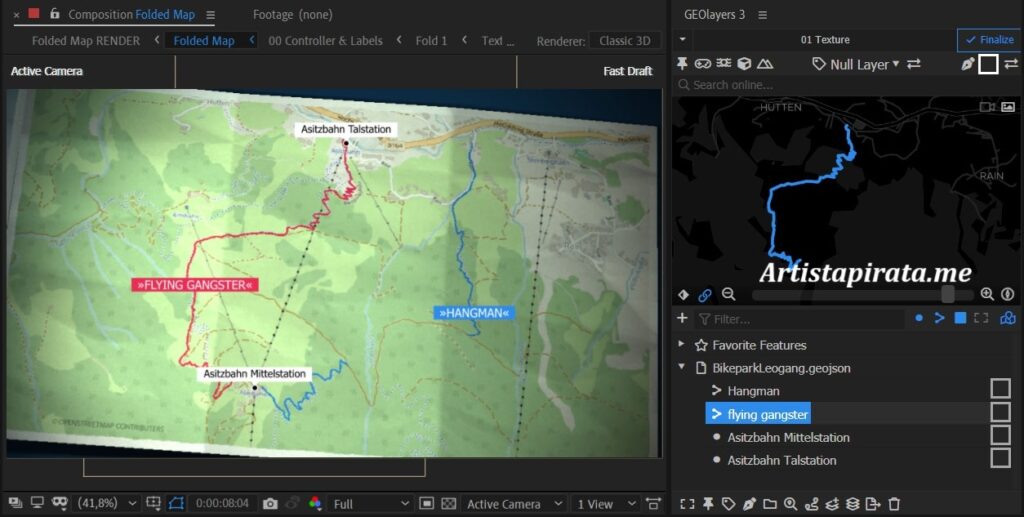Click the pen nib icon in bottom toolbar
This screenshot has width=1024, height=517.
coord(749,503)
